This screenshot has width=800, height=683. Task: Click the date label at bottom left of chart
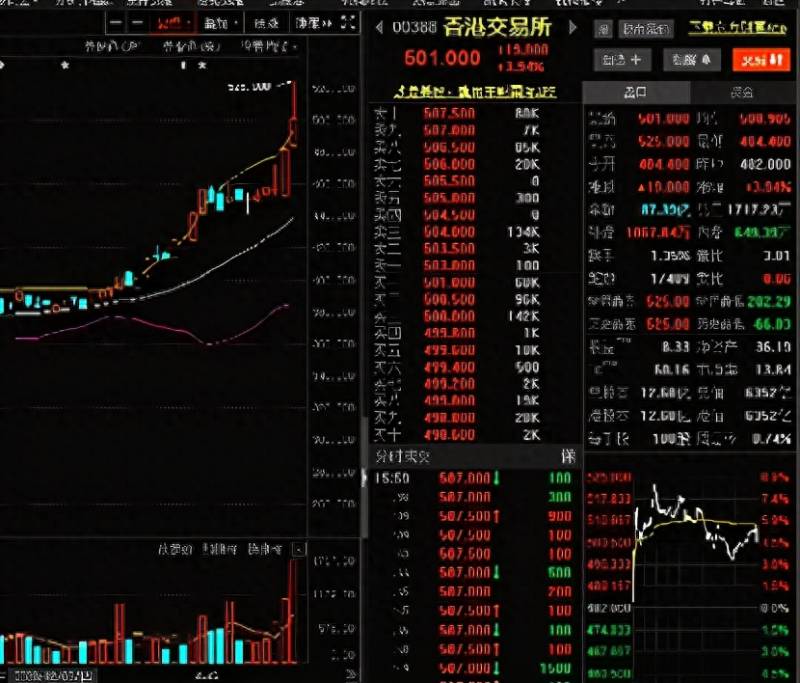[x=53, y=676]
